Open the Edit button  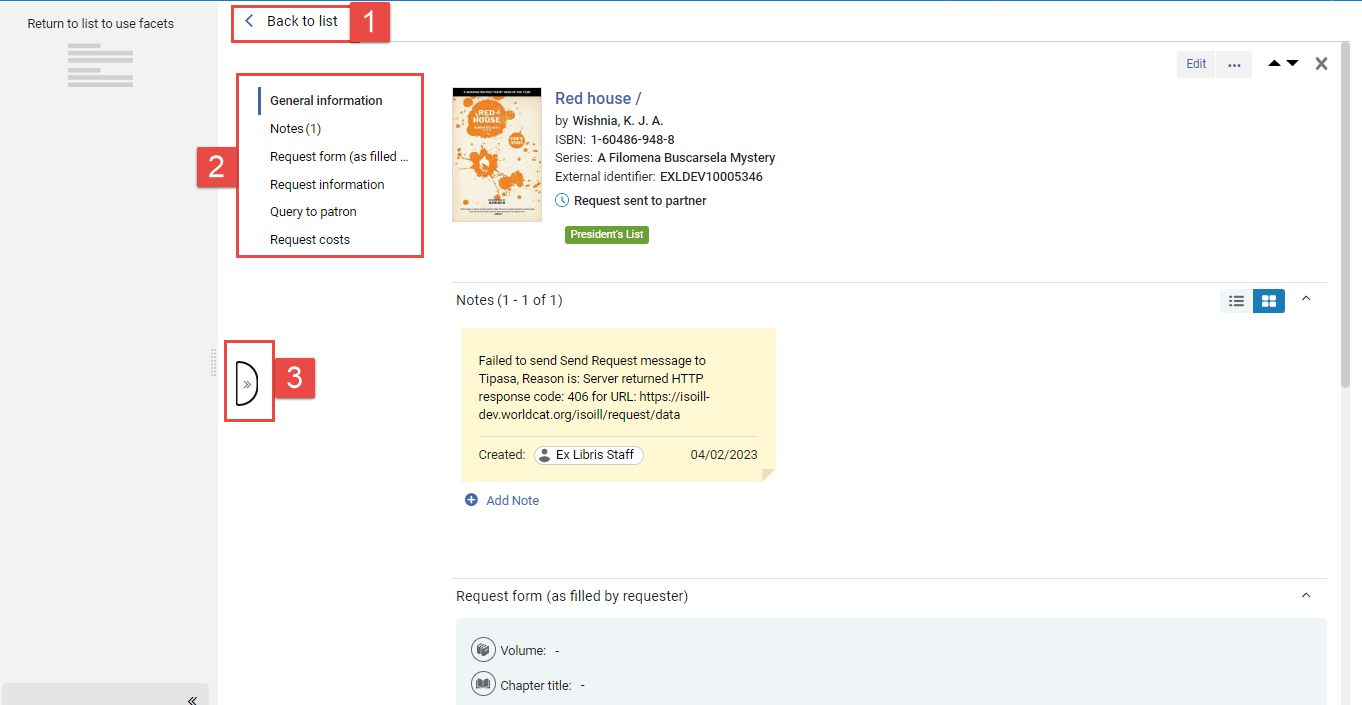(x=1196, y=64)
